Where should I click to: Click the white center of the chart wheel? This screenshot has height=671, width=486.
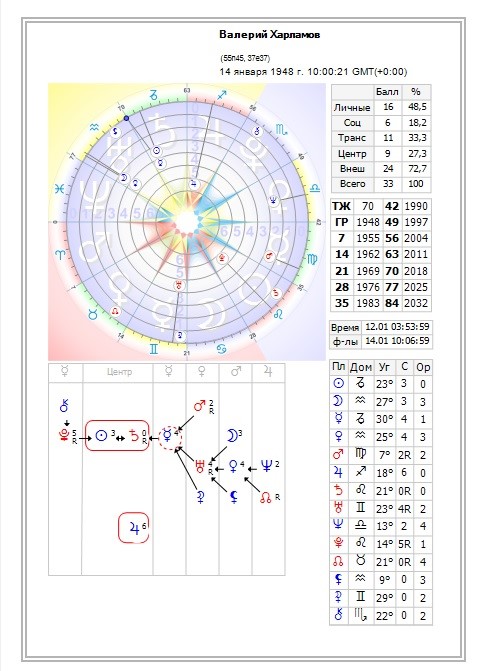click(187, 221)
